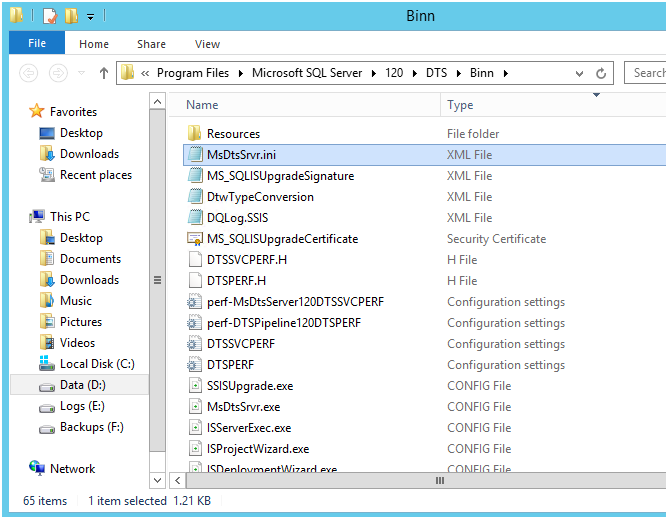Image resolution: width=666 pixels, height=519 pixels.
Task: Open the address bar history dropdown
Action: coord(579,73)
